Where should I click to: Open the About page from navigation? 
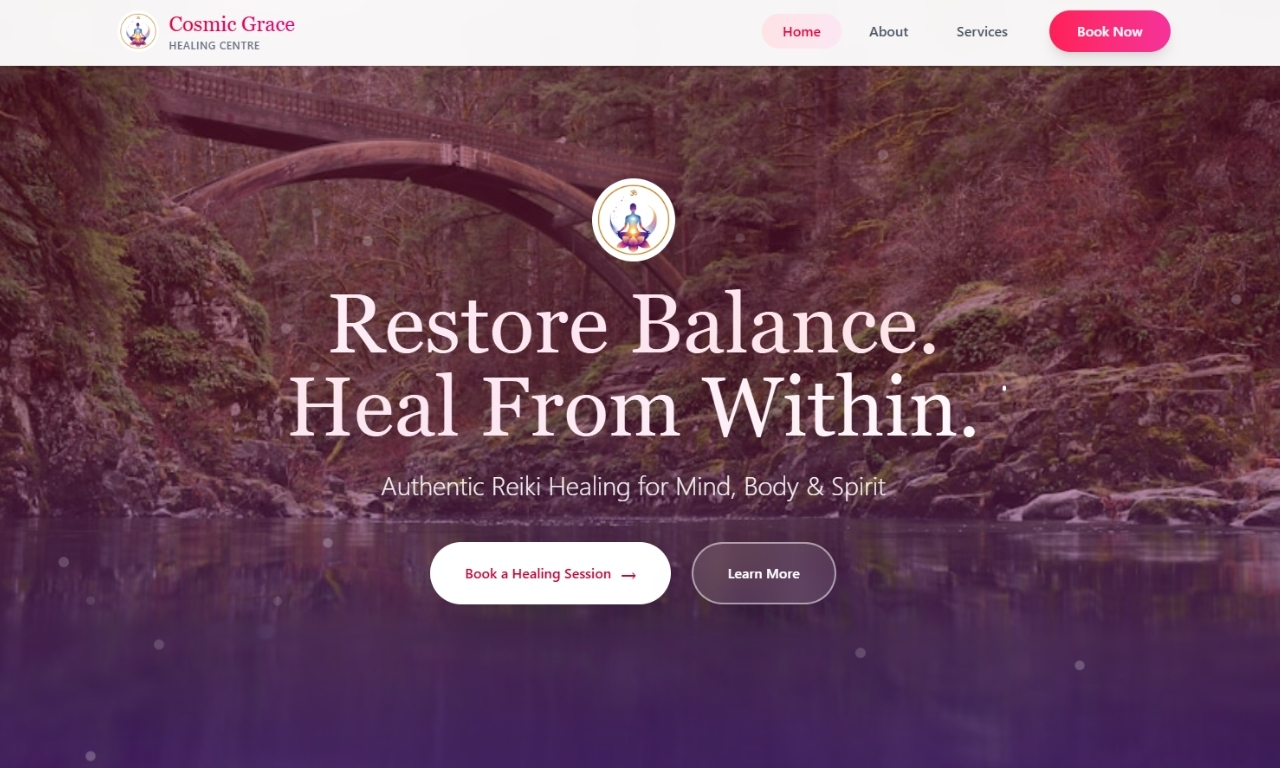[888, 31]
